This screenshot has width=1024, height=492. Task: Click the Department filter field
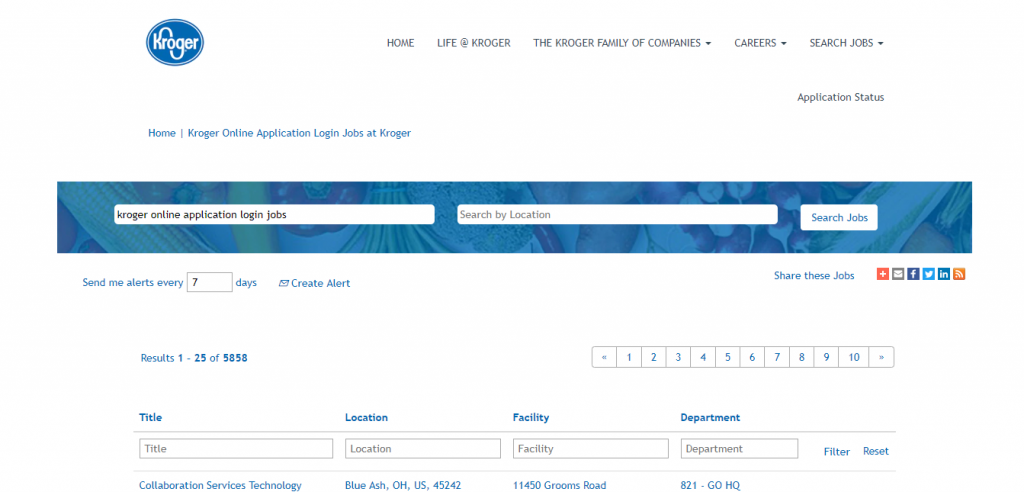point(739,448)
